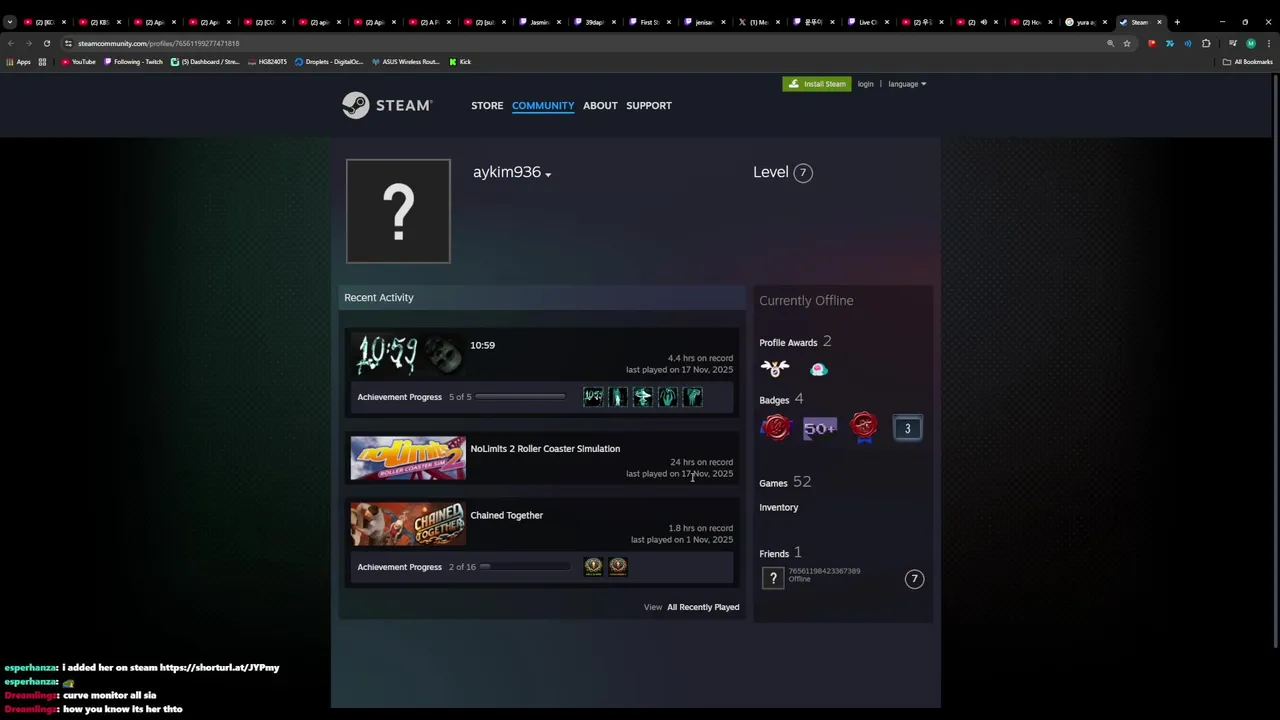1280x720 pixels.
Task: Click the first profile award icon
Action: pos(775,369)
